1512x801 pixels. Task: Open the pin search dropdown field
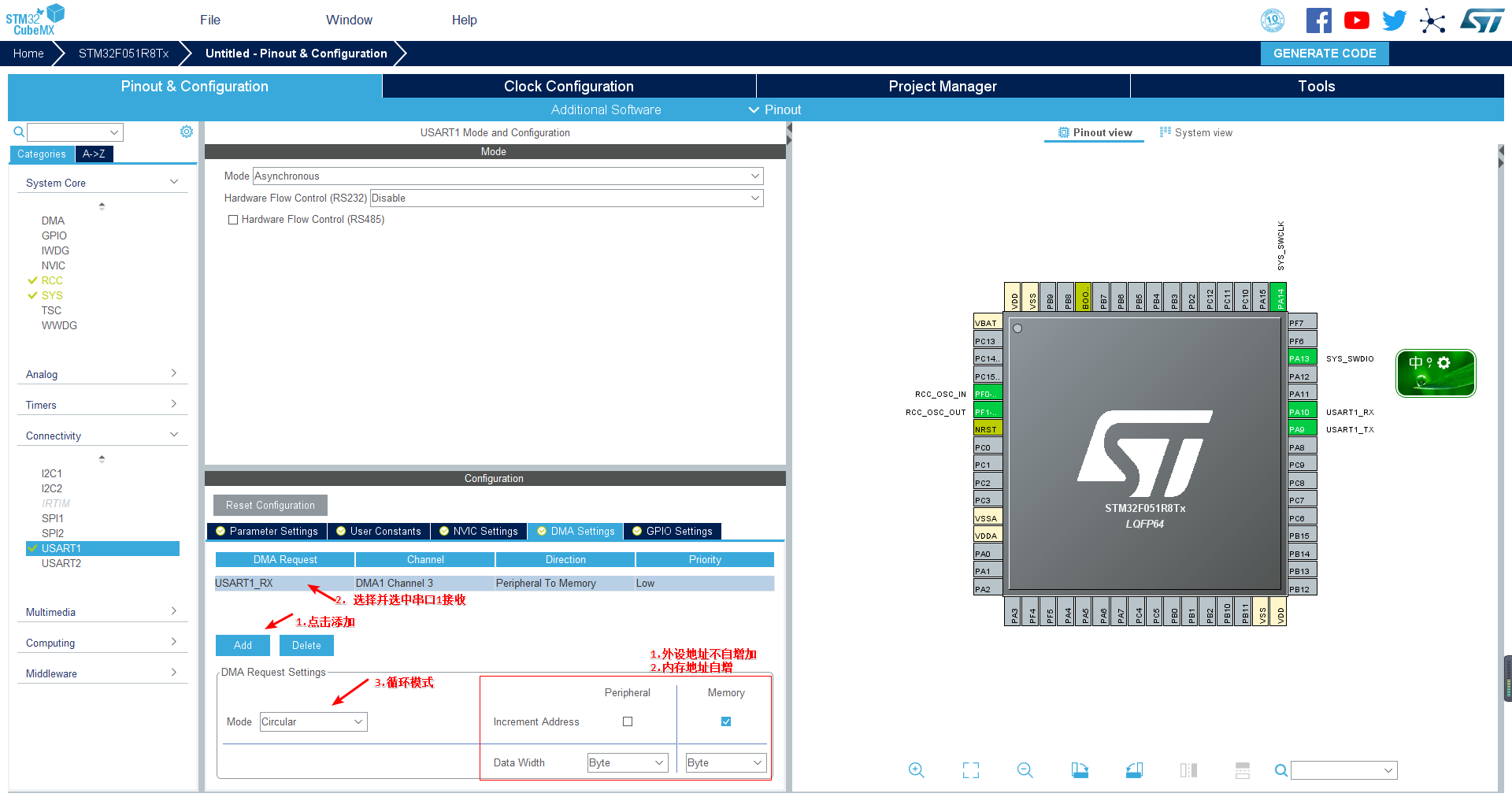coord(1344,770)
